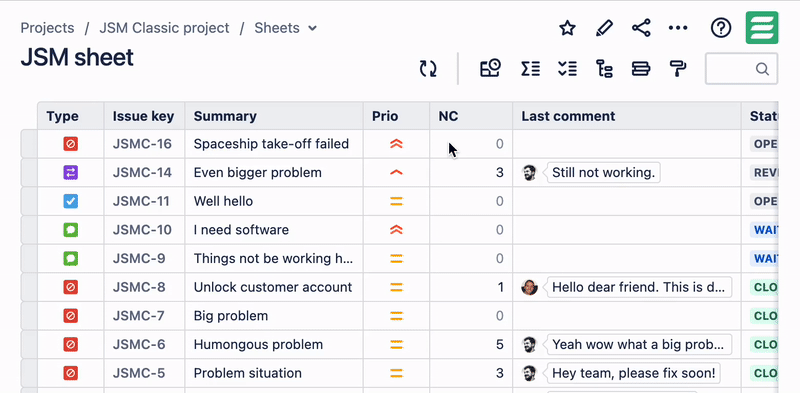Click highest priority icon for JSMC-16
The width and height of the screenshot is (800, 393).
396,144
